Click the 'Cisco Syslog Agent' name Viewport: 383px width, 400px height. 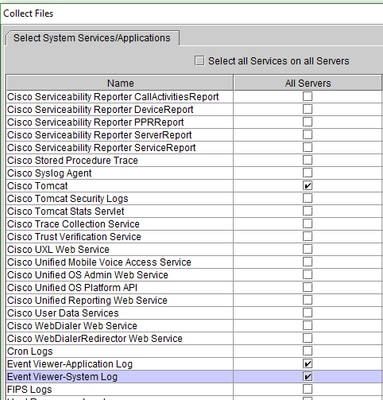tap(49, 173)
